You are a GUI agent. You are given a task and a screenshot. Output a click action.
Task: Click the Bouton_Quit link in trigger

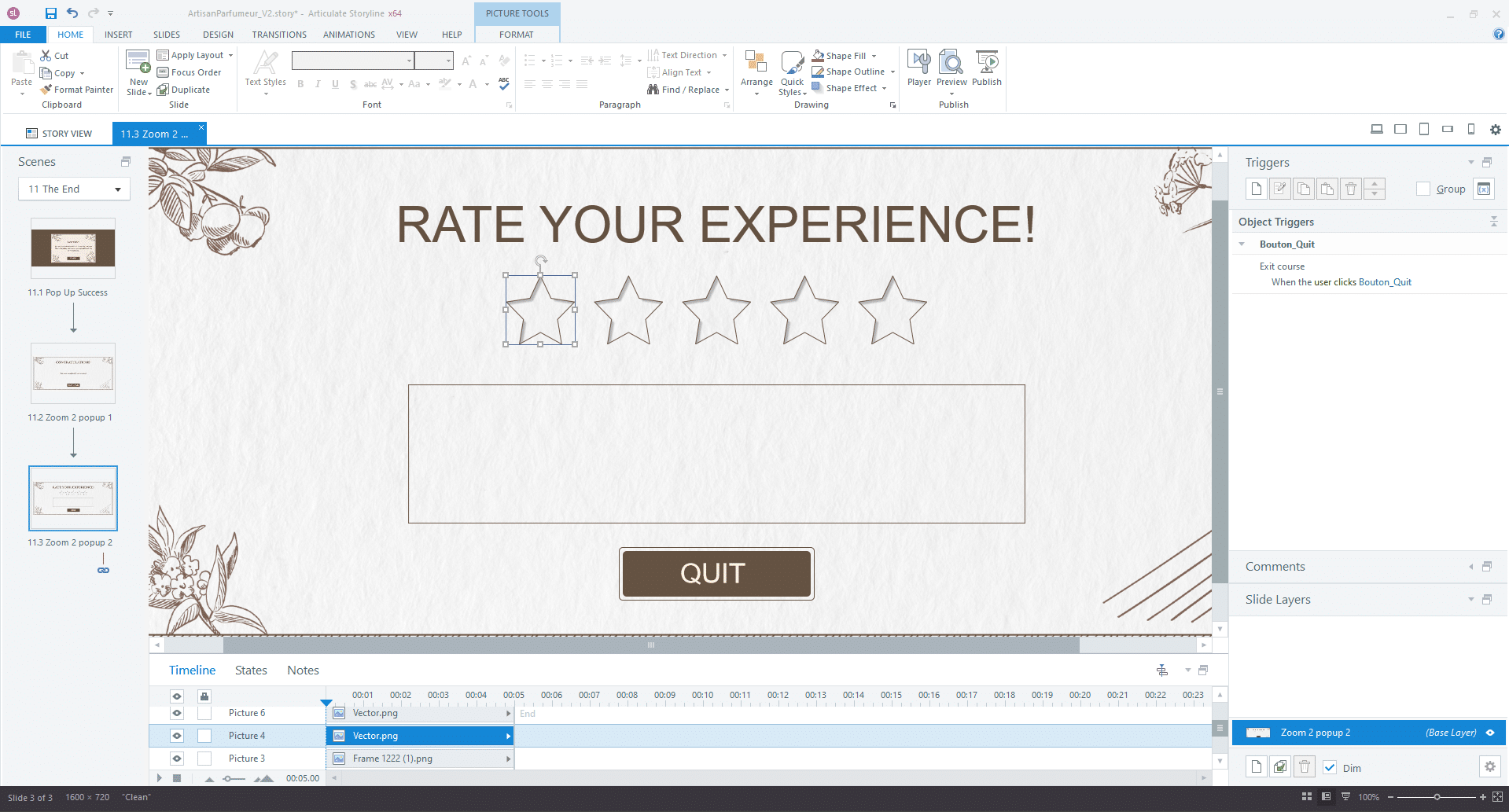click(x=1385, y=282)
